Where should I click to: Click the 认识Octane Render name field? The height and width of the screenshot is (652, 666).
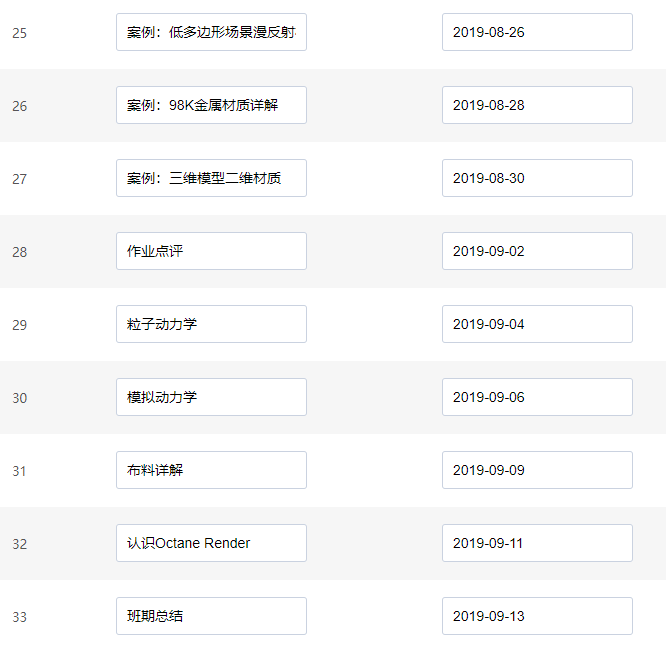(x=211, y=543)
